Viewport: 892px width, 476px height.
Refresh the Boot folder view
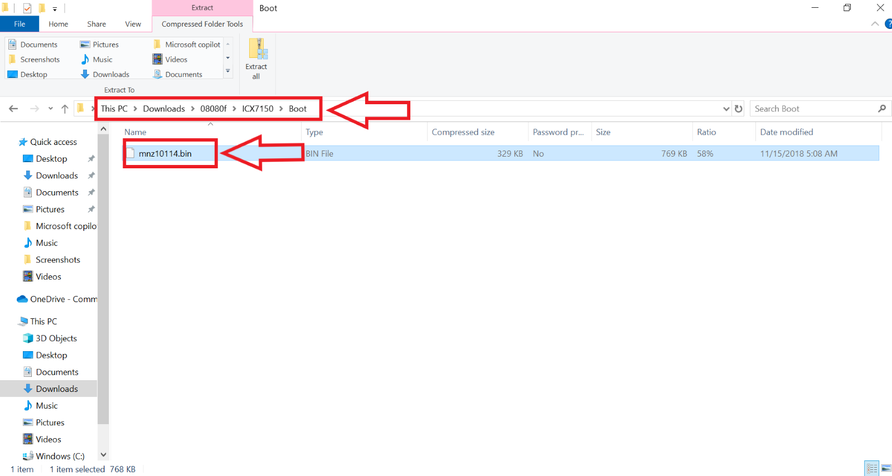739,109
